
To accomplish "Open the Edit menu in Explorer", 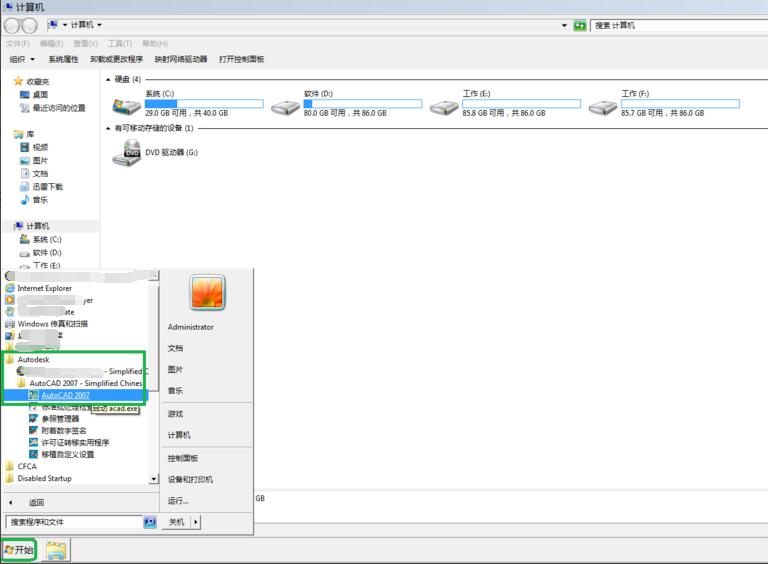I will pos(51,44).
